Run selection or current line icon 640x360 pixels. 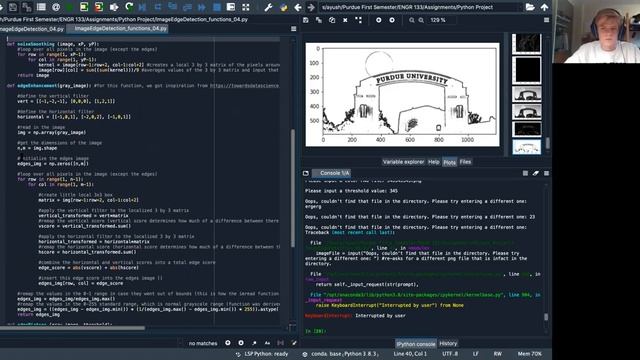[114, 7]
